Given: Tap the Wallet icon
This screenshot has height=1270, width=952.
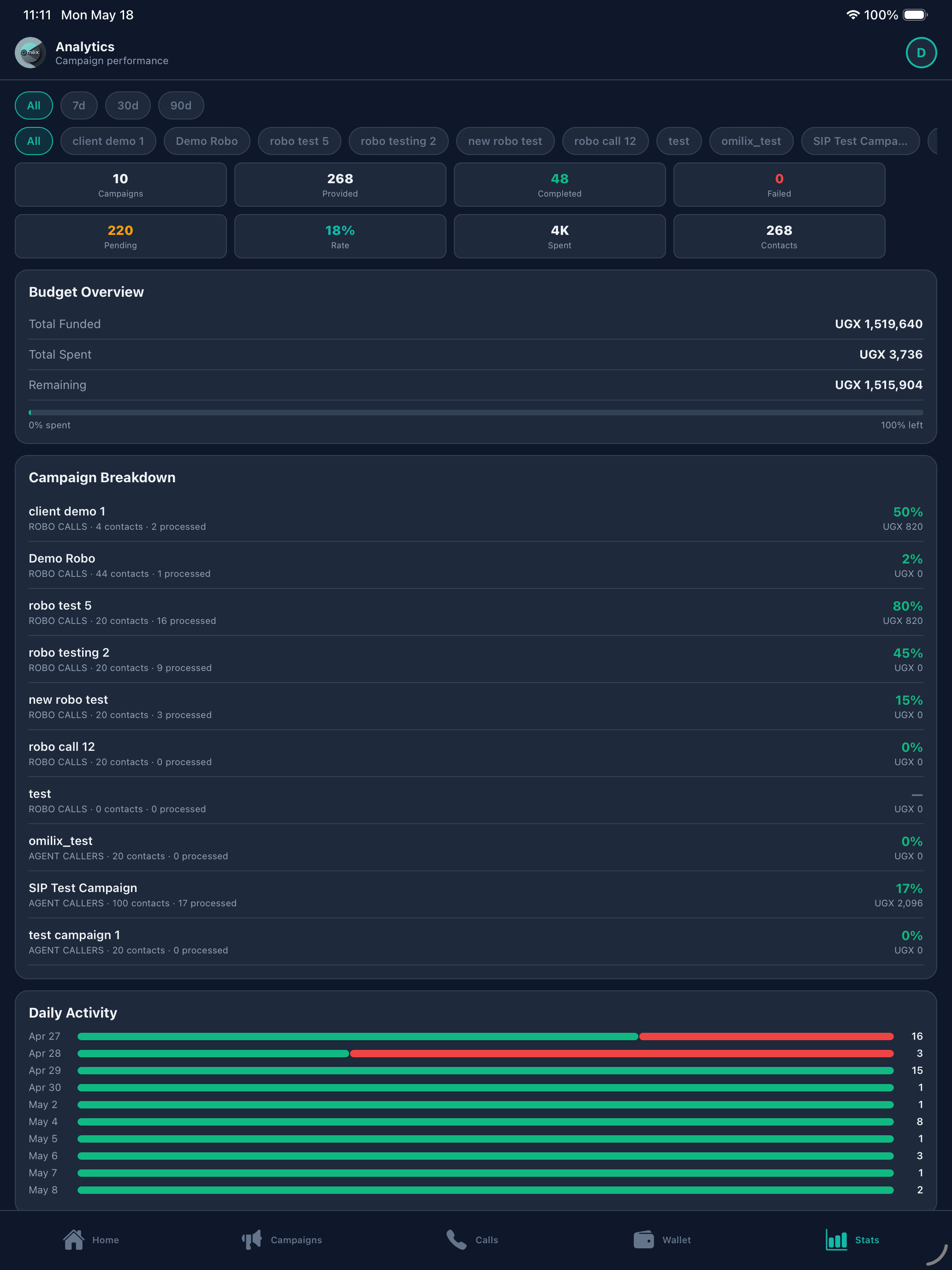Looking at the screenshot, I should (x=643, y=1240).
